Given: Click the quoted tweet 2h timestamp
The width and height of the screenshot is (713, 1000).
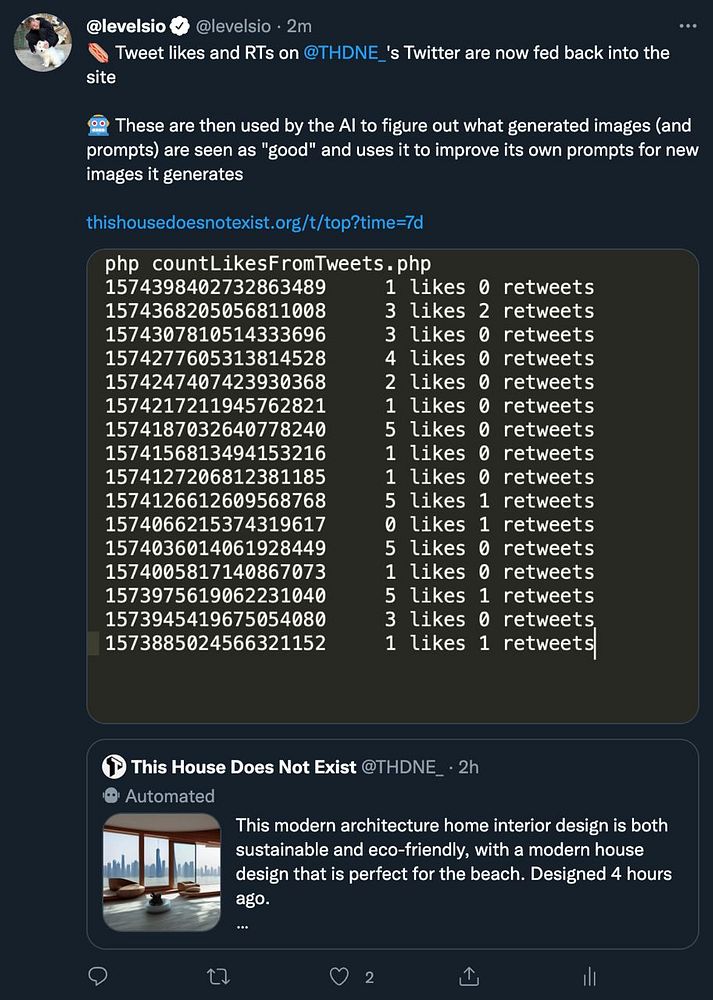Looking at the screenshot, I should [468, 767].
